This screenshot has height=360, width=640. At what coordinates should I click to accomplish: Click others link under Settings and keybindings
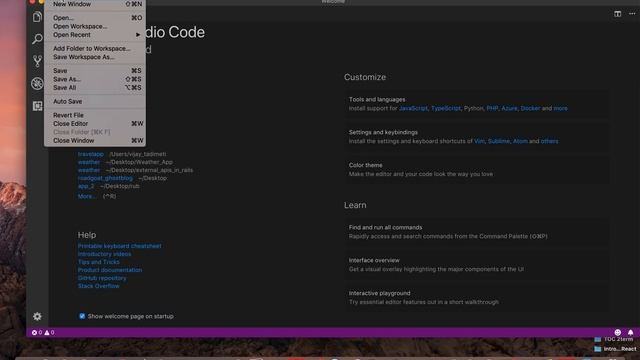coord(549,141)
